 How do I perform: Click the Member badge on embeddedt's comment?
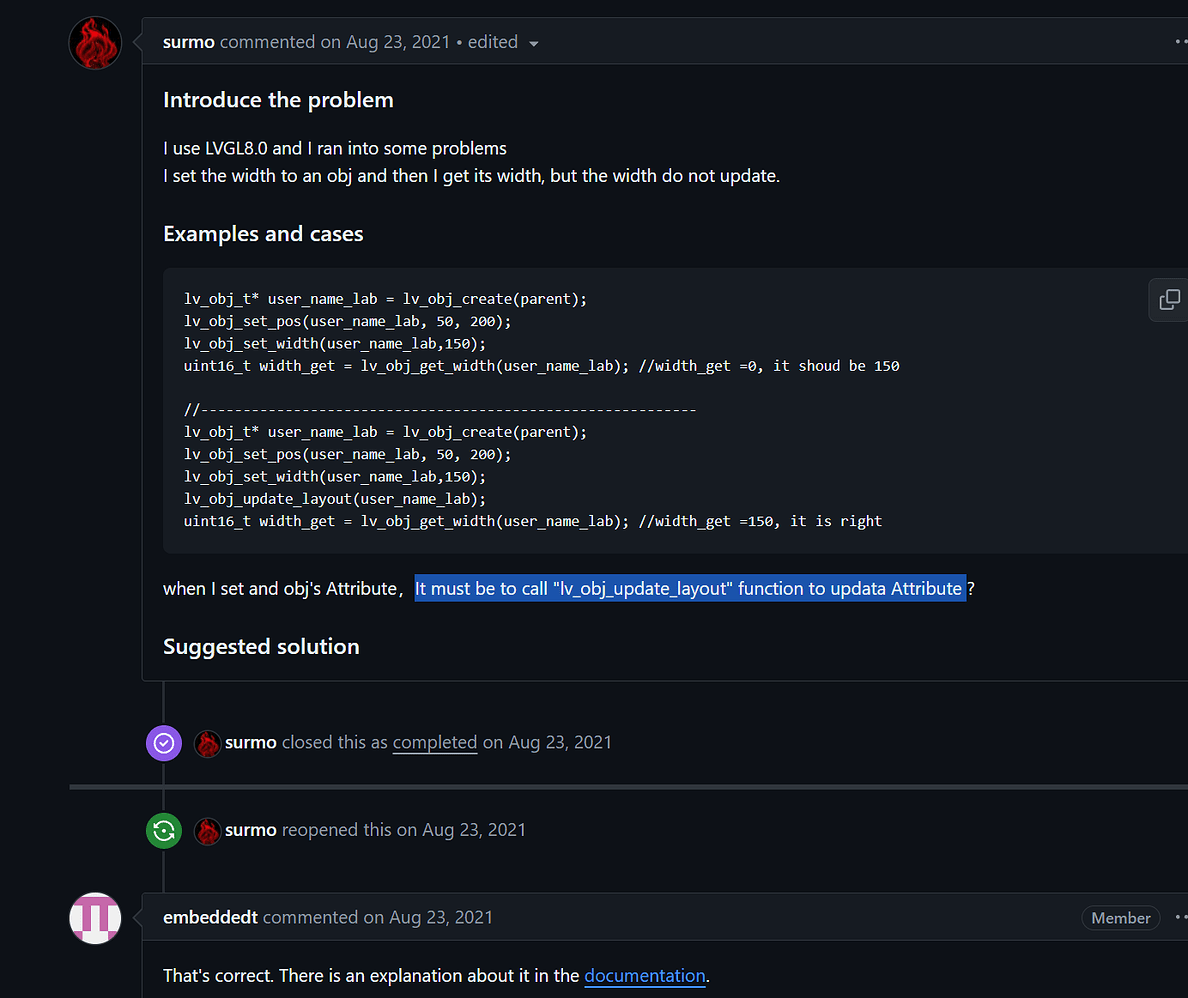(x=1120, y=917)
